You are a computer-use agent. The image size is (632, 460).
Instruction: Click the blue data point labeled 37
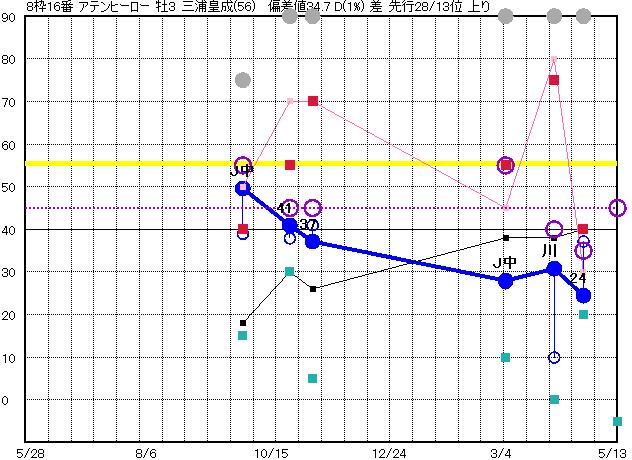(x=313, y=242)
